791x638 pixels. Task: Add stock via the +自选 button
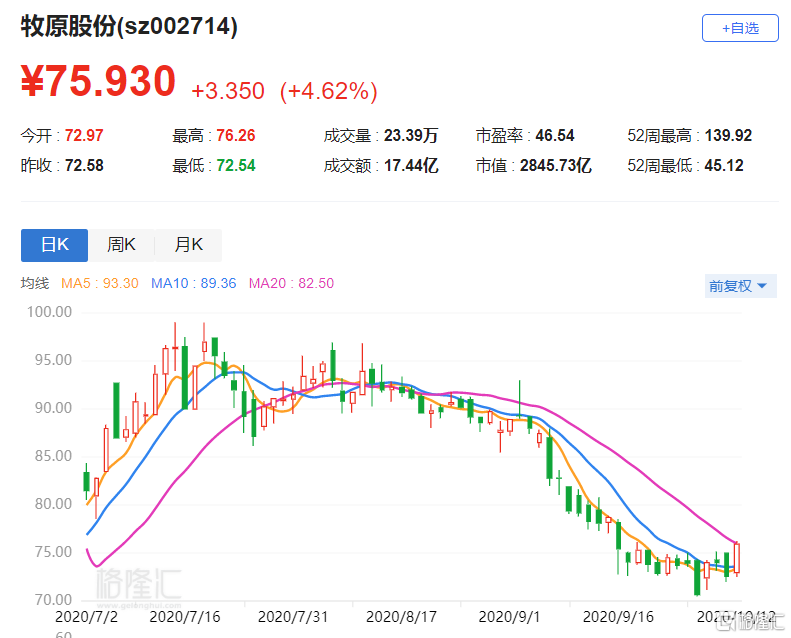[x=740, y=28]
